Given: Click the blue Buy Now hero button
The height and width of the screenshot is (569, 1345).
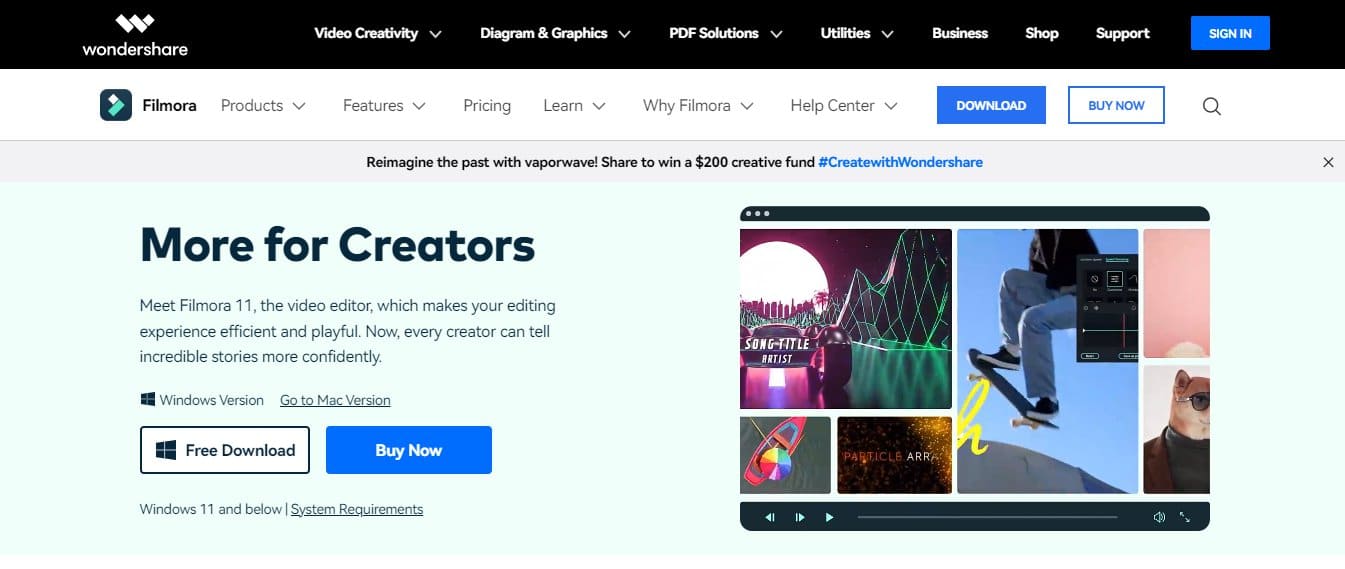Looking at the screenshot, I should pyautogui.click(x=409, y=450).
